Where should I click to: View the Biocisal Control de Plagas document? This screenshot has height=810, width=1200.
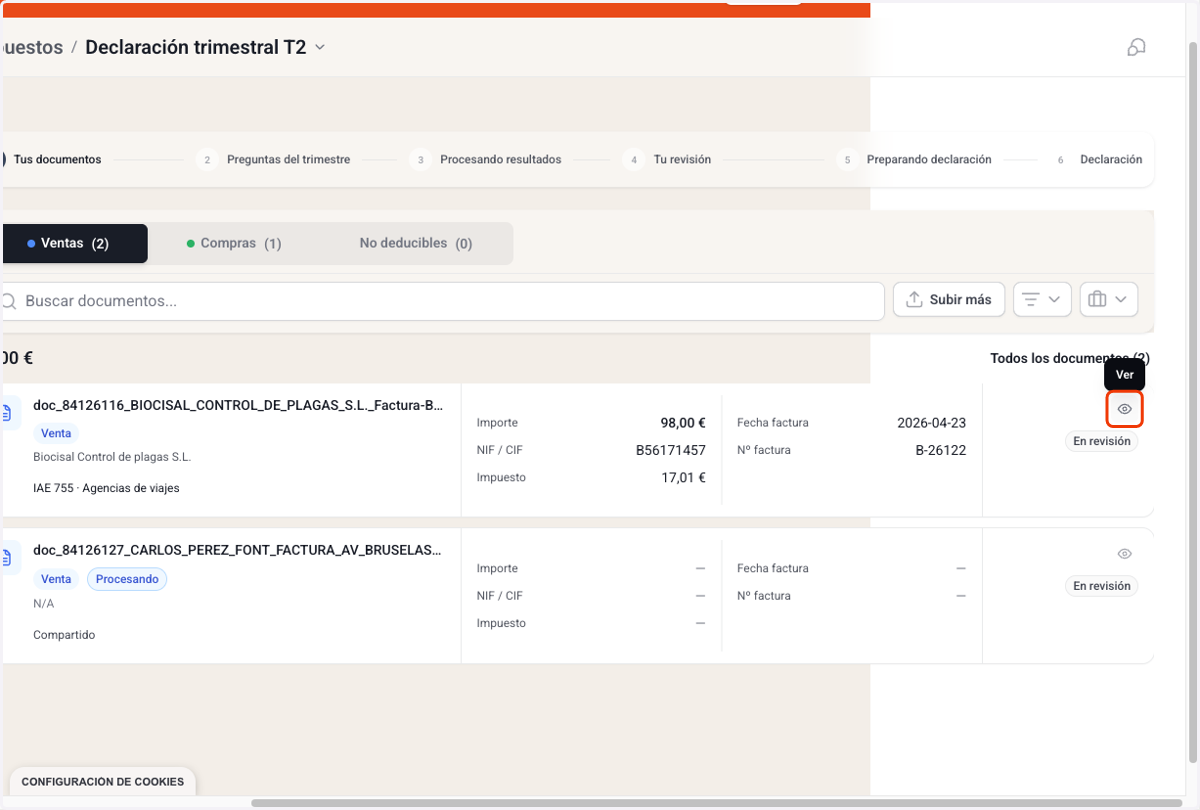pyautogui.click(x=1124, y=409)
